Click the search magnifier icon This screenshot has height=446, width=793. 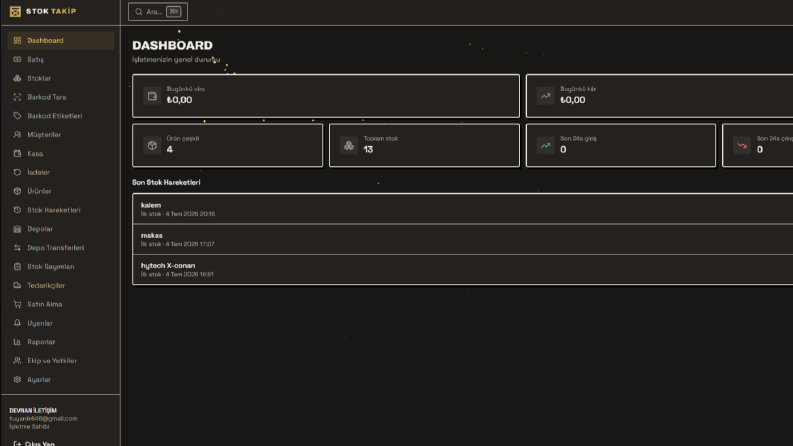coord(139,12)
